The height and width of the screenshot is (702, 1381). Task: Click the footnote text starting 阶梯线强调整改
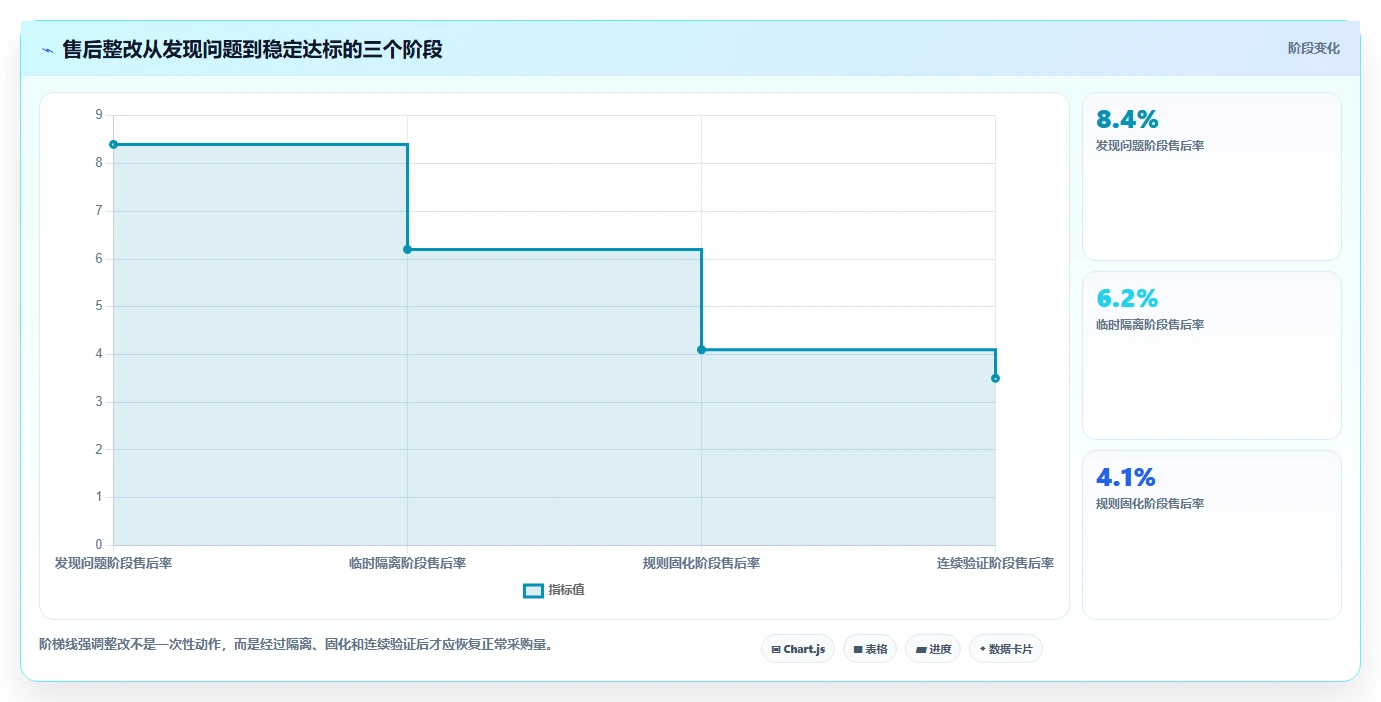[x=296, y=645]
